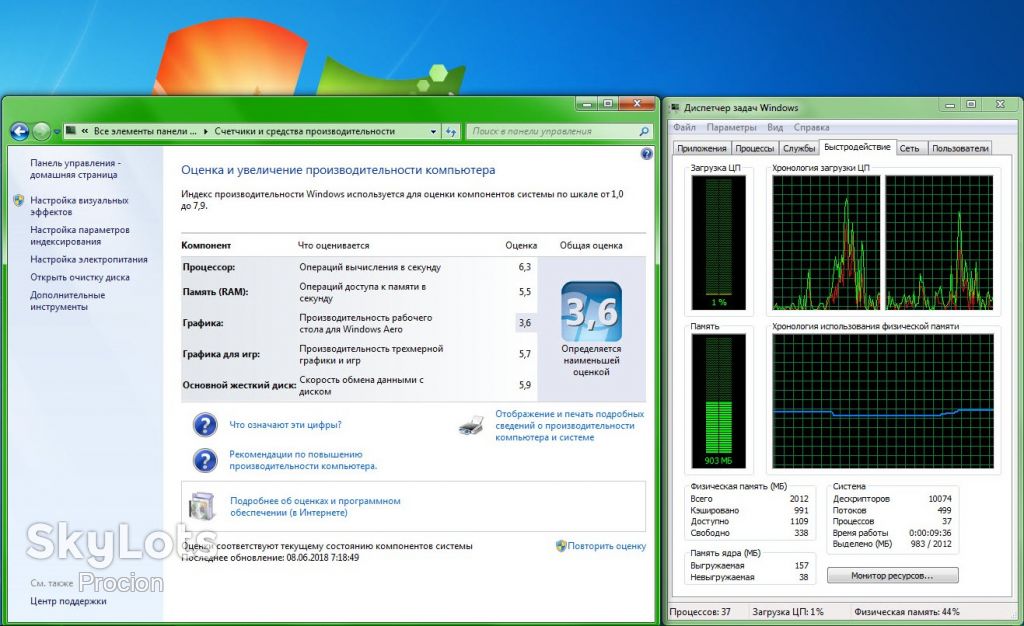Click Все элементы панели breadcrumb

pos(145,131)
